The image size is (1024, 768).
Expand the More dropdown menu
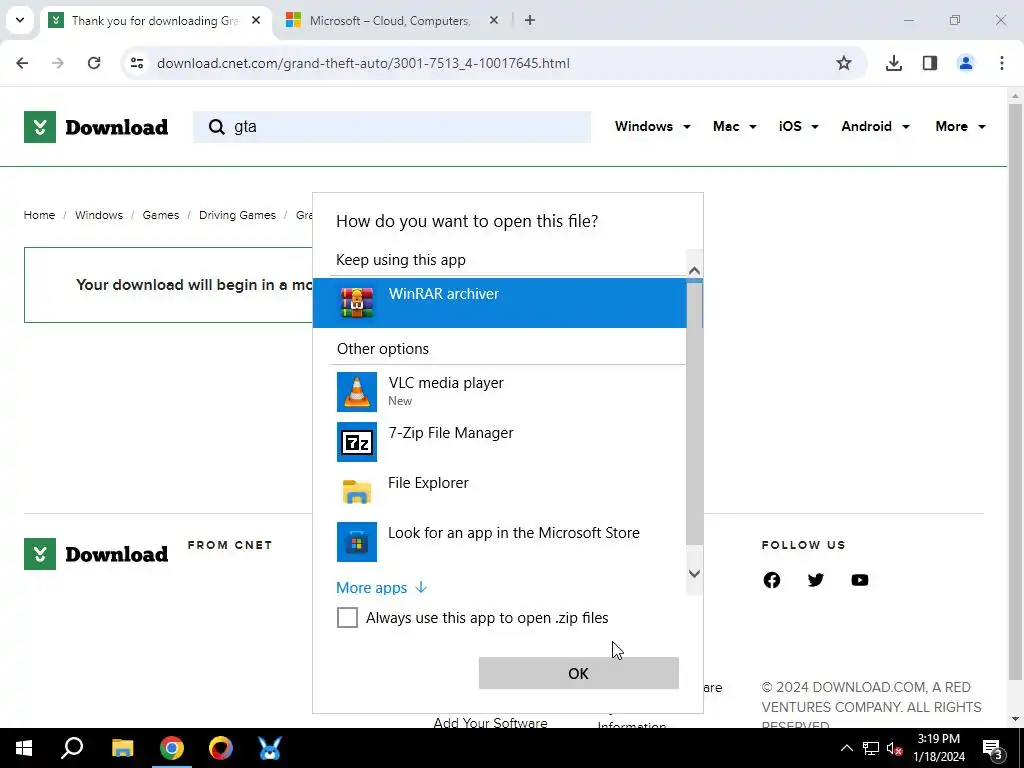coord(960,127)
